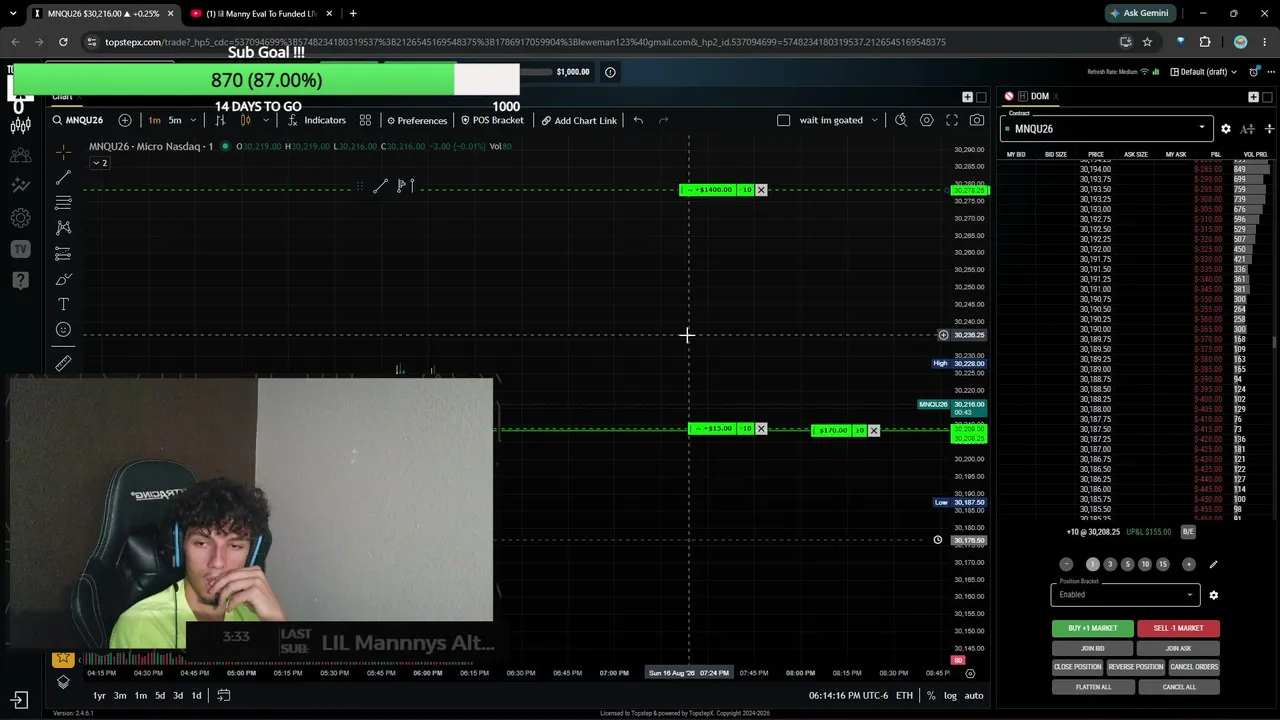The width and height of the screenshot is (1280, 720).
Task: Select the brush drawing tool
Action: click(x=63, y=279)
